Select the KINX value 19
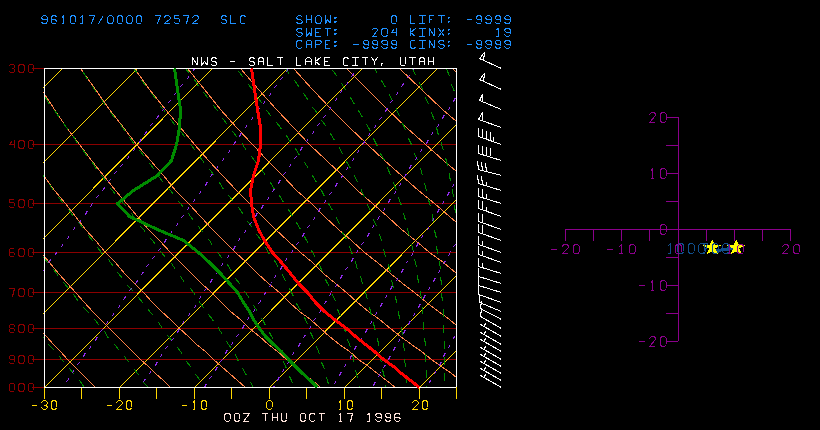 pos(503,32)
